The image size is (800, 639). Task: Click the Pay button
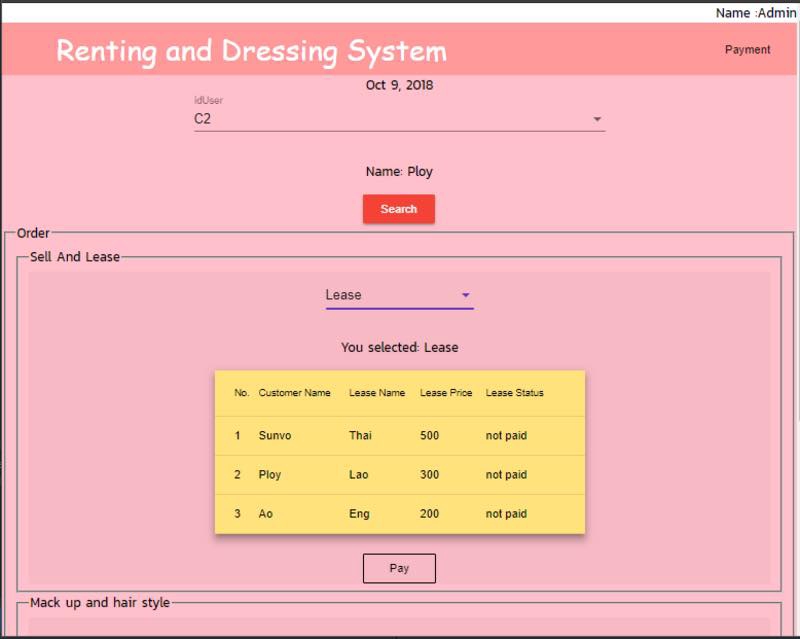pos(399,568)
